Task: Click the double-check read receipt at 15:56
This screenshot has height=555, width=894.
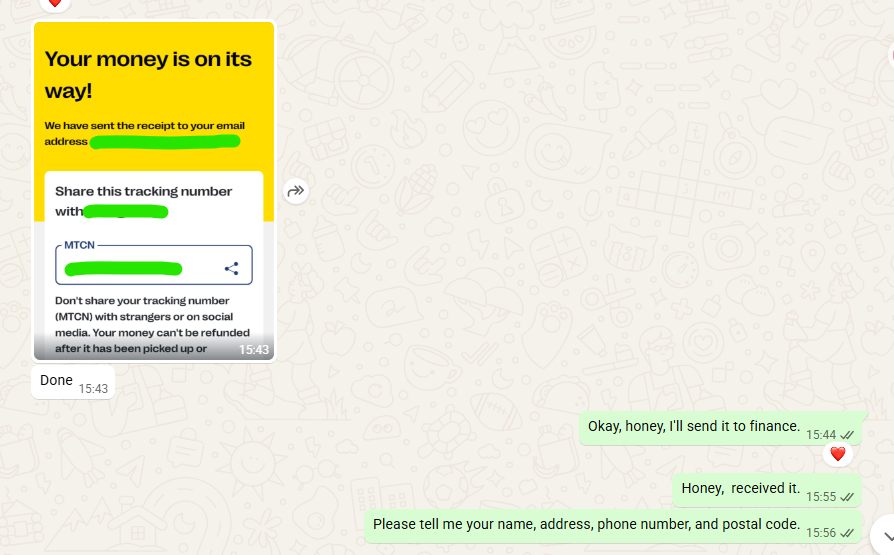Action: 847,533
